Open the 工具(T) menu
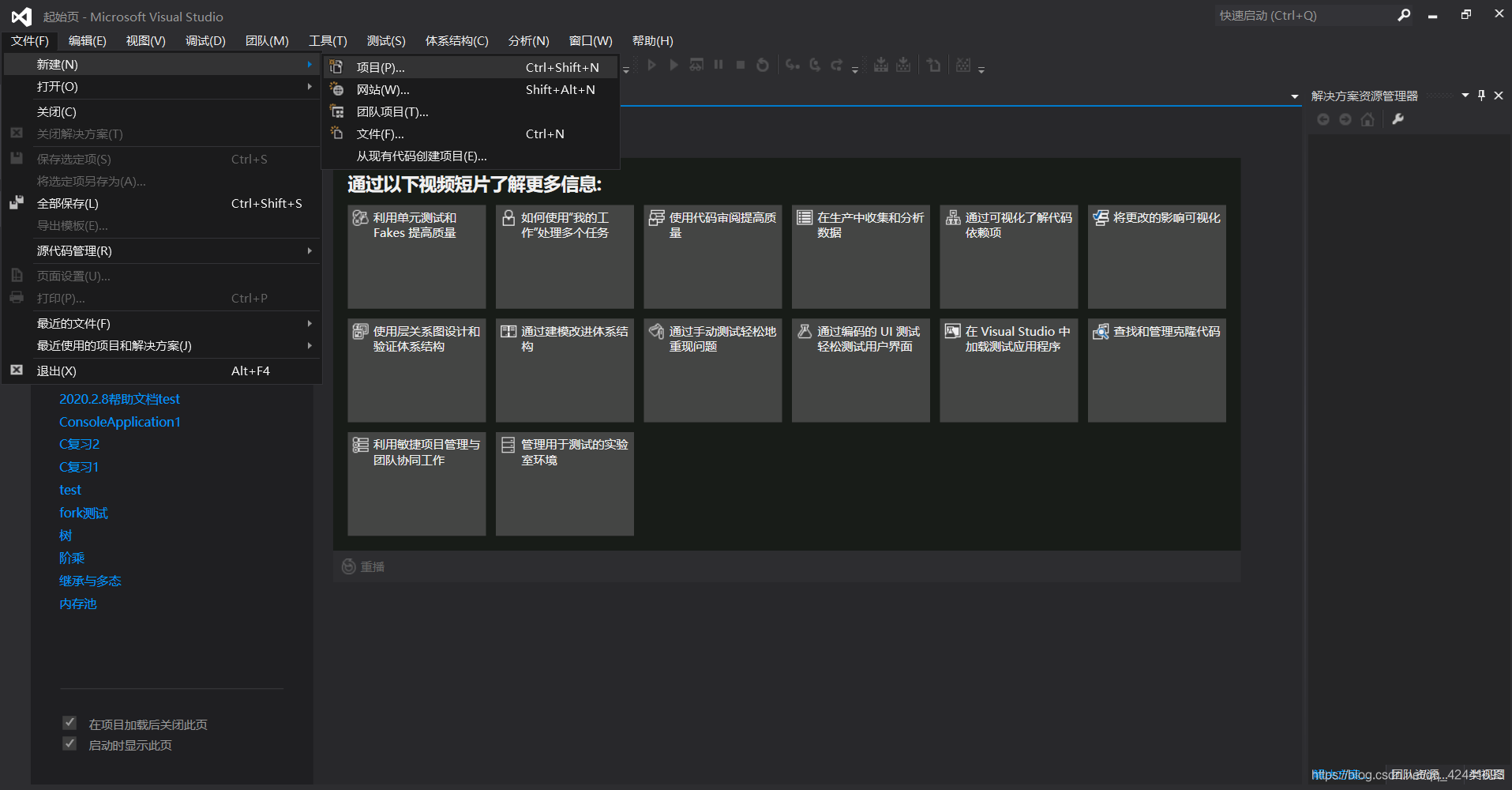The width and height of the screenshot is (1512, 790). 328,41
